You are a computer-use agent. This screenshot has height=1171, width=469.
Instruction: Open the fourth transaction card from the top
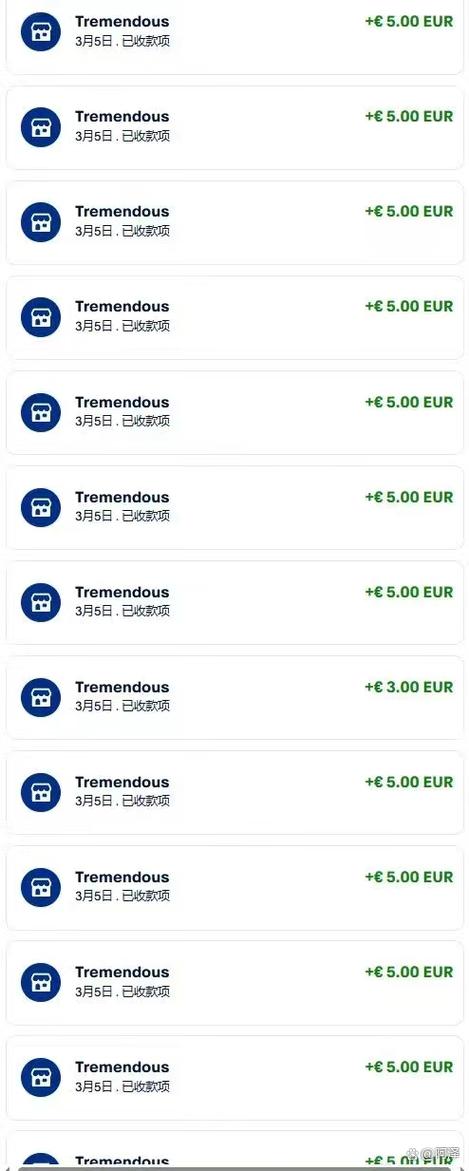coord(234,317)
